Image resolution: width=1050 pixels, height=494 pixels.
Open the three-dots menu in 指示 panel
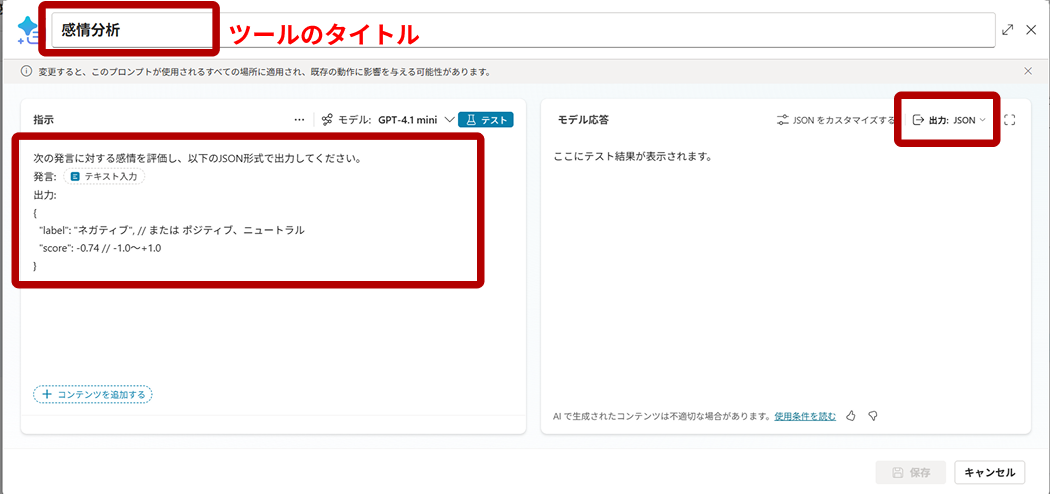[x=299, y=120]
